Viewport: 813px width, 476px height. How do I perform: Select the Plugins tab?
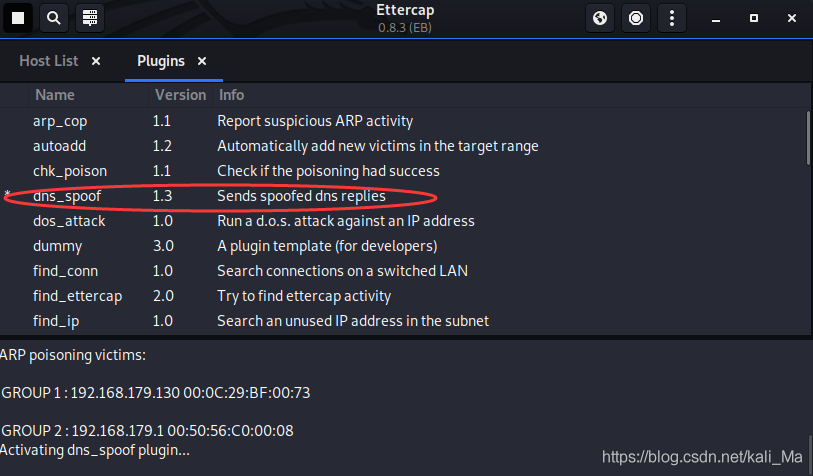coord(161,61)
